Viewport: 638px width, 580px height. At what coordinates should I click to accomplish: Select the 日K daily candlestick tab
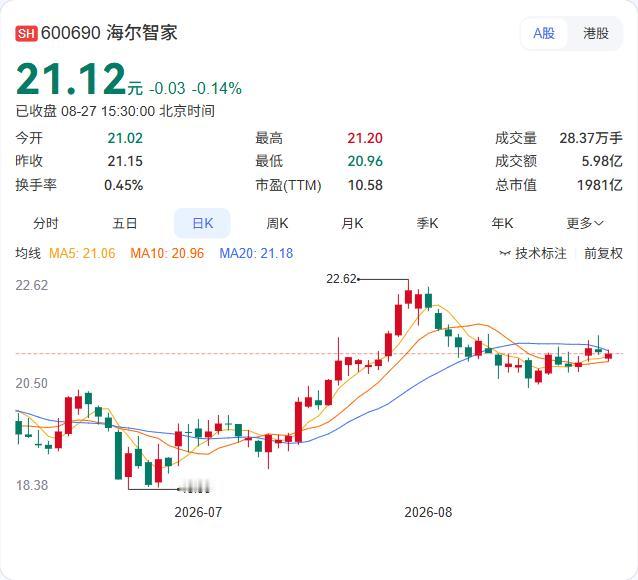coord(202,223)
